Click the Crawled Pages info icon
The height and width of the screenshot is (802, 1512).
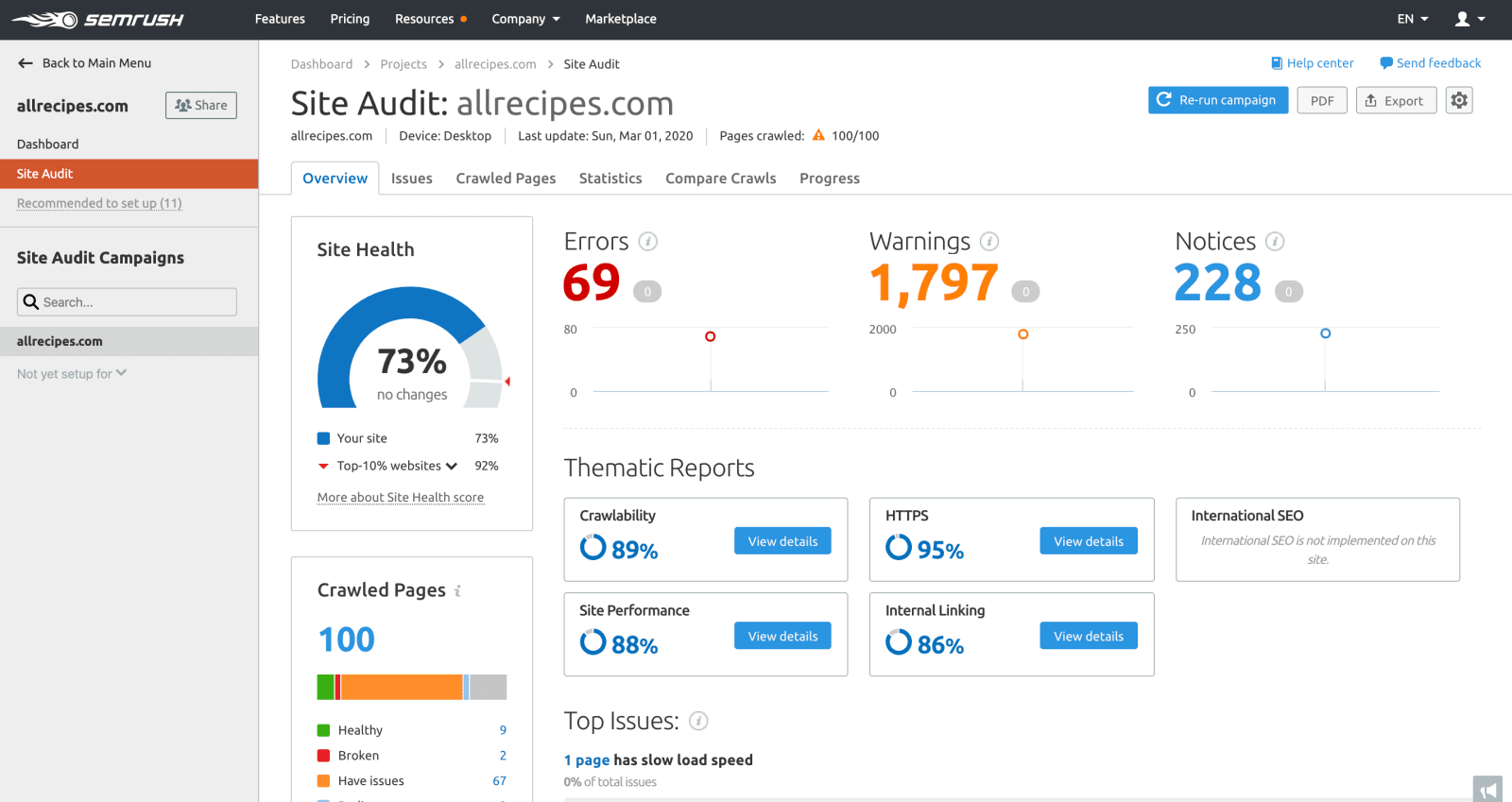[x=457, y=591]
